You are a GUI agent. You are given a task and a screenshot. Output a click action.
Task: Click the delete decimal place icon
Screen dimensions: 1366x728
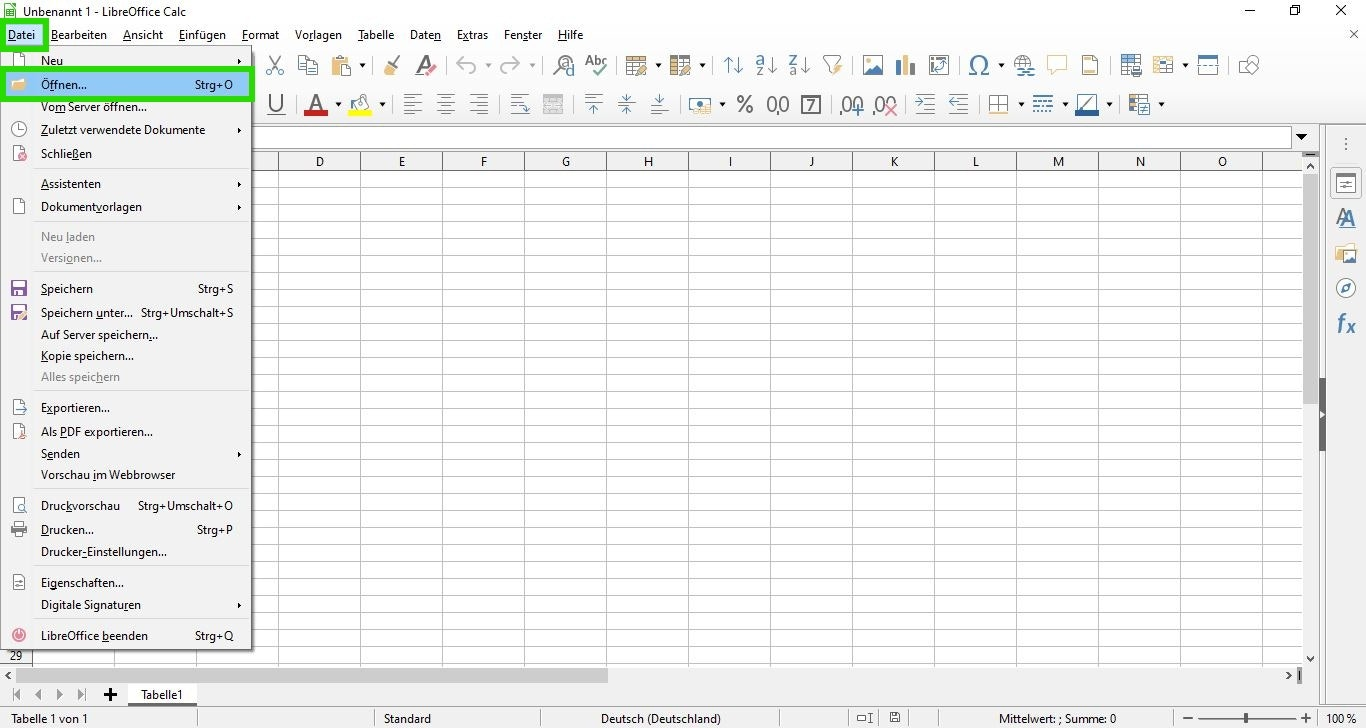coord(885,104)
